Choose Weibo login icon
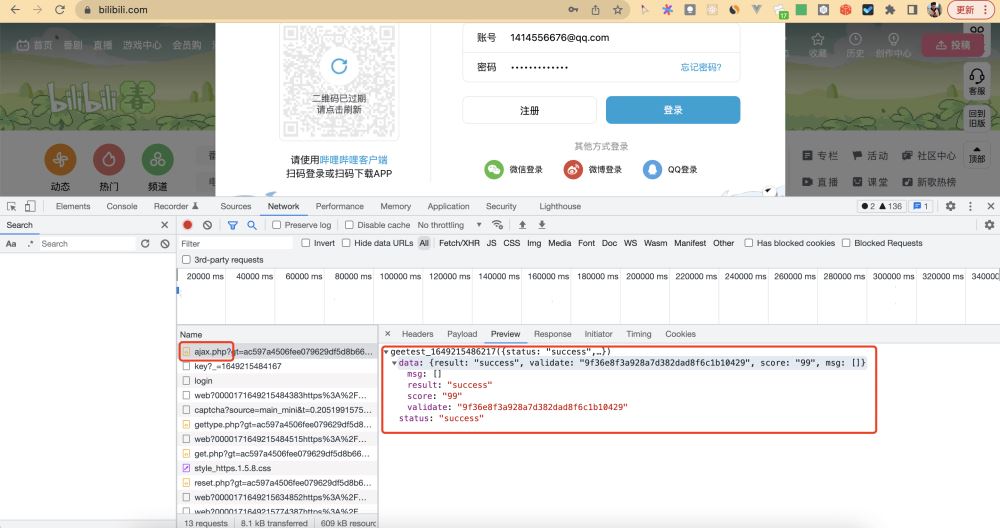Screen dimensions: 1000x528 [x=573, y=170]
